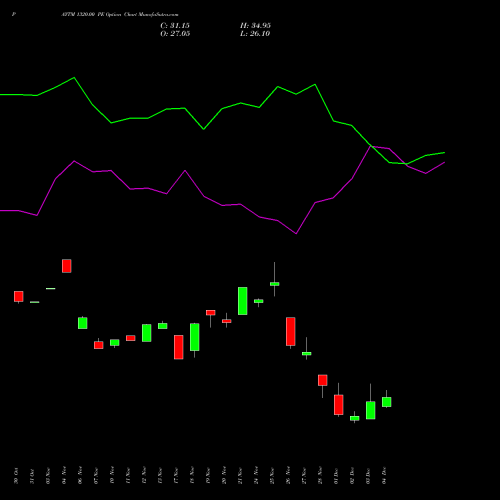Click the 02 Dec date label
The width and height of the screenshot is (500, 500).
(x=352, y=476)
